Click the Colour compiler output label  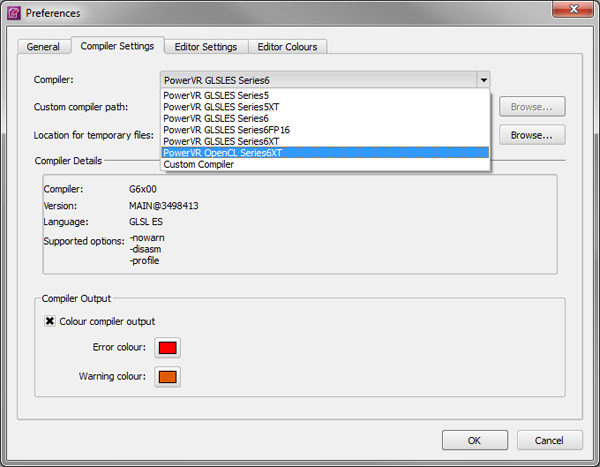108,322
